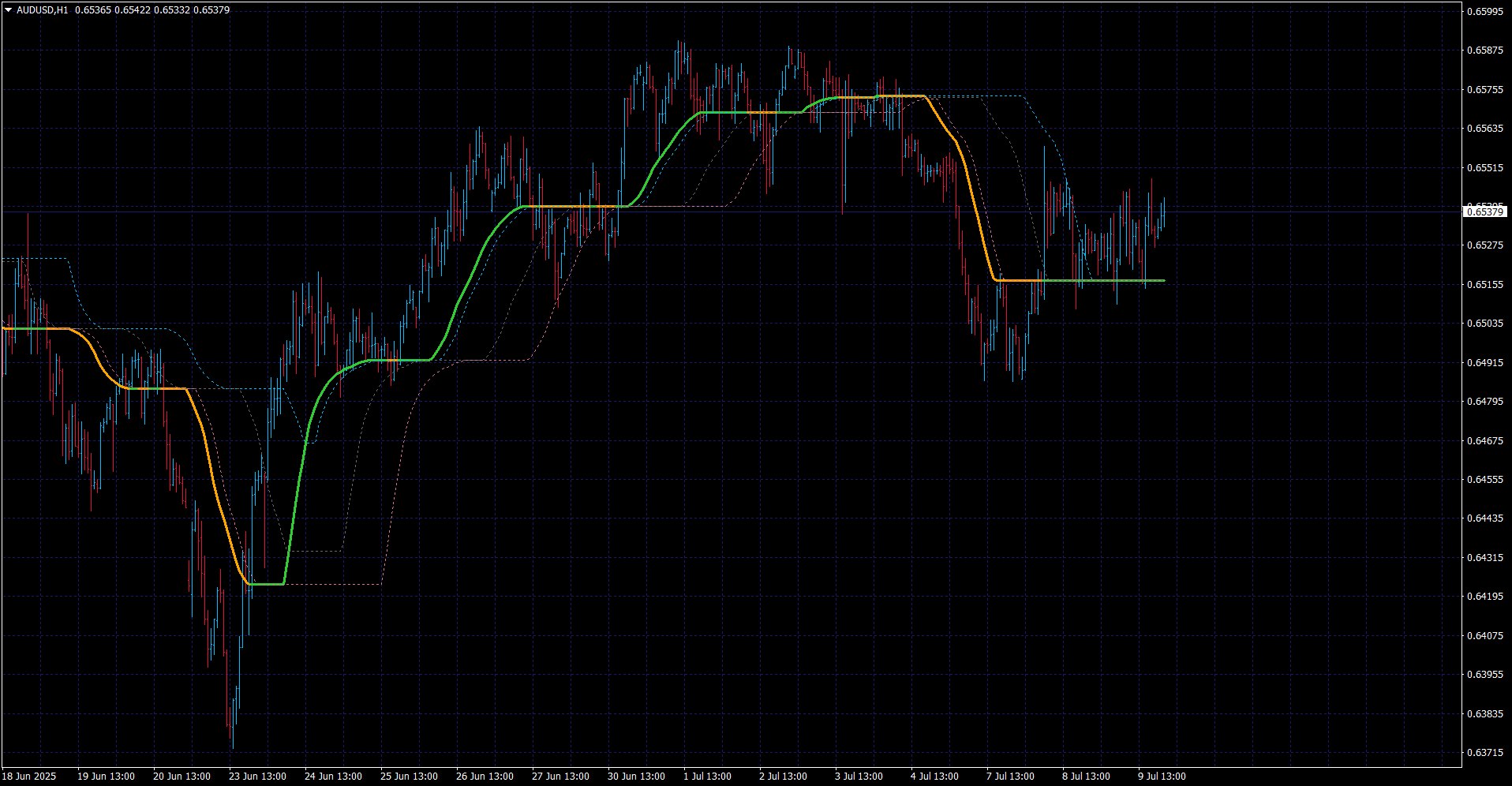Click the 0.63715 price axis label
1512x786 pixels.
point(1484,753)
